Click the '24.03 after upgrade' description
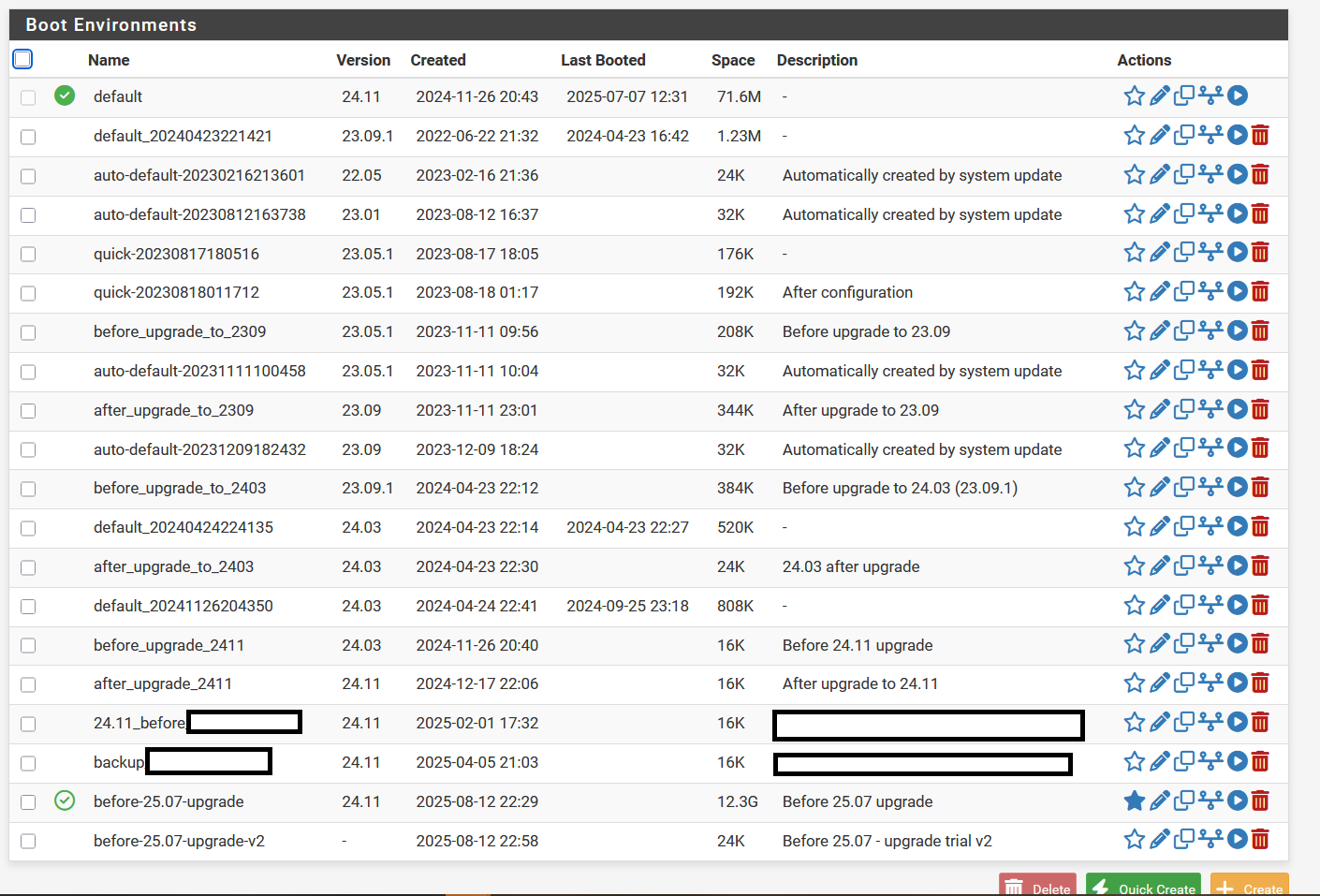Image resolution: width=1320 pixels, height=896 pixels. point(851,566)
